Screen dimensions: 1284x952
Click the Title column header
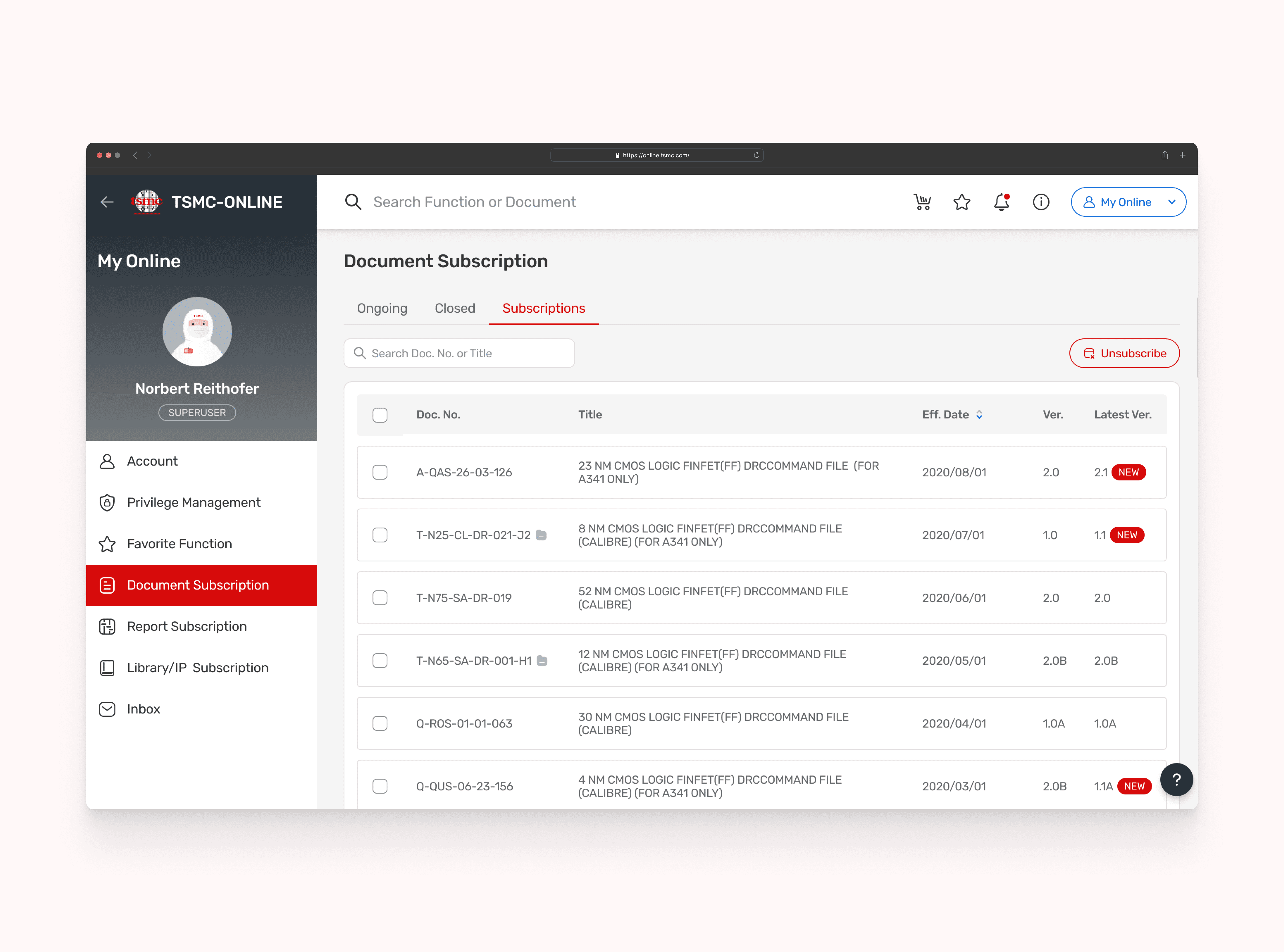point(590,415)
